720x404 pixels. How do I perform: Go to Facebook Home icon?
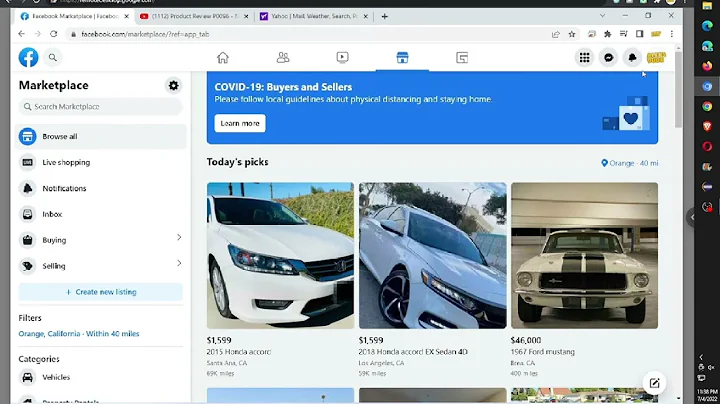pos(223,57)
